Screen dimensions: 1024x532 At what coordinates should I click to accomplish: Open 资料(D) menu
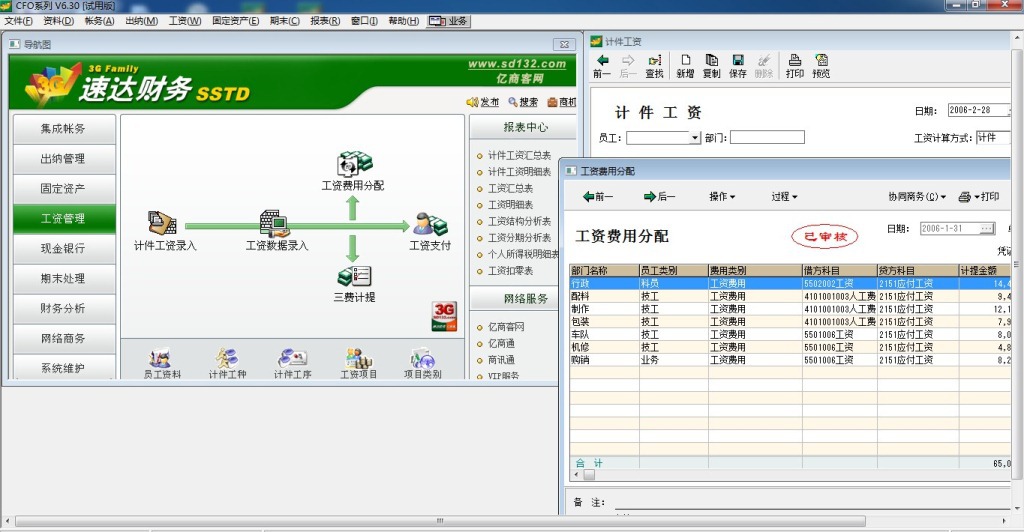coord(59,21)
